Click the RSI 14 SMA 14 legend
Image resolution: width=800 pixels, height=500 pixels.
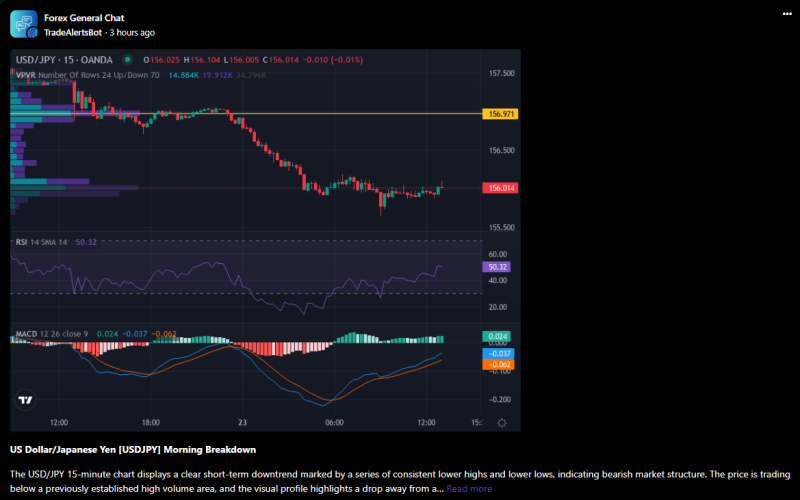coord(41,242)
